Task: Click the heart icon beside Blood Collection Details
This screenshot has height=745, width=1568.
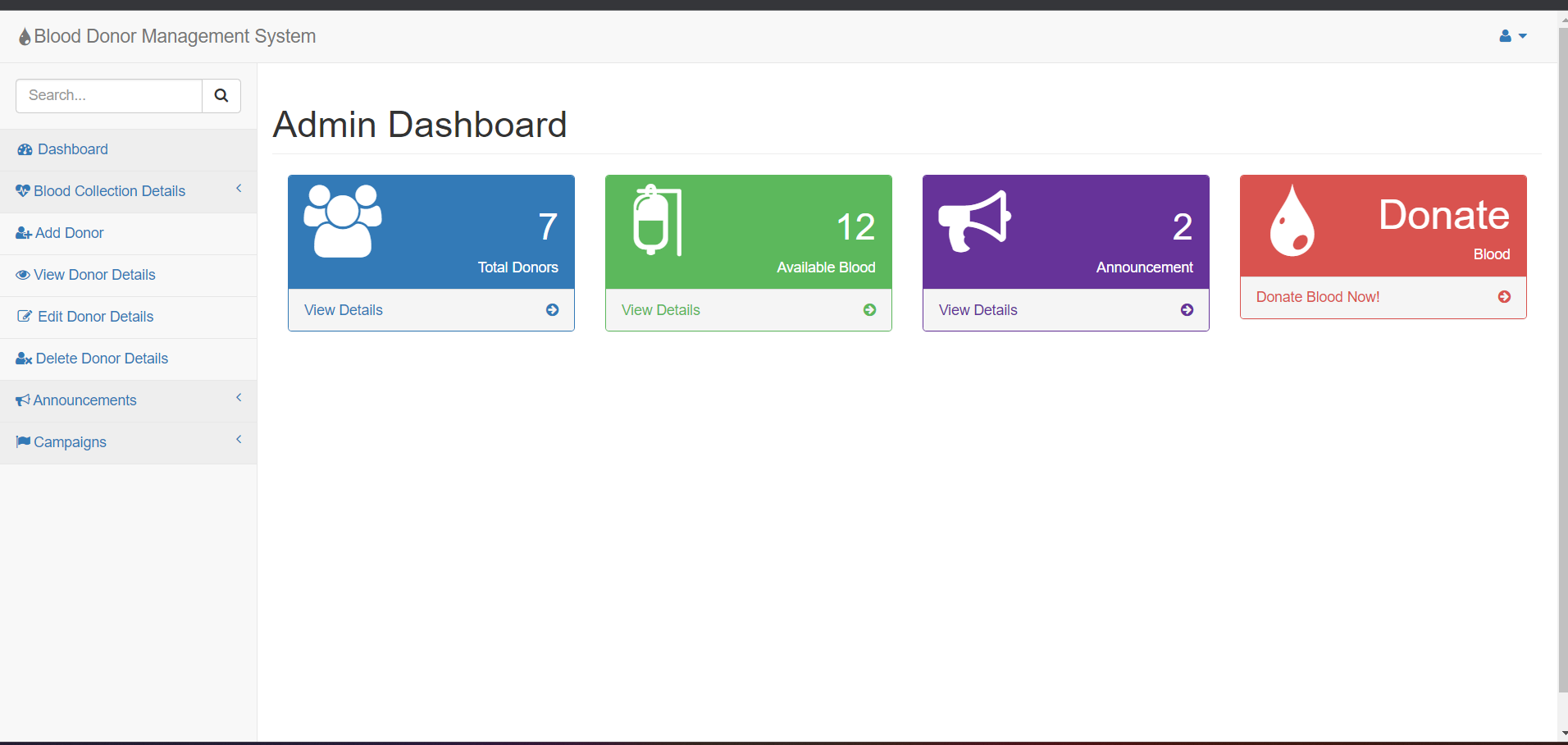Action: [x=22, y=190]
